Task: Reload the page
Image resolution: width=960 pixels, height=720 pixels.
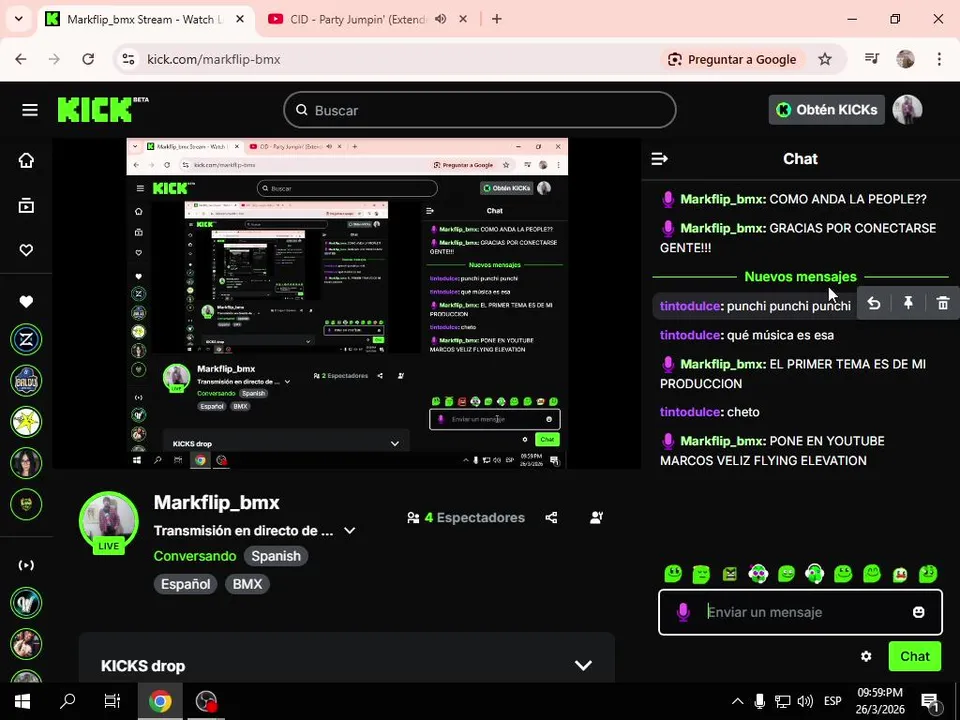Action: (x=88, y=59)
